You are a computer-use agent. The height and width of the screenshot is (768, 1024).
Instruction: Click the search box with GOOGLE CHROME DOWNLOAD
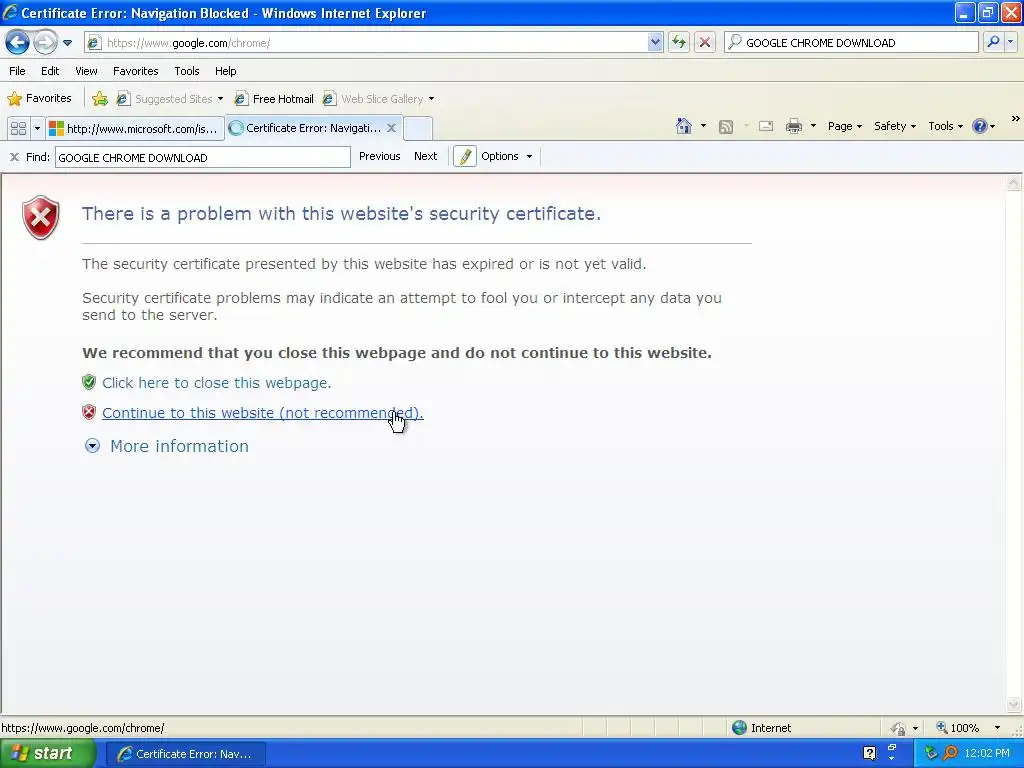coord(851,42)
